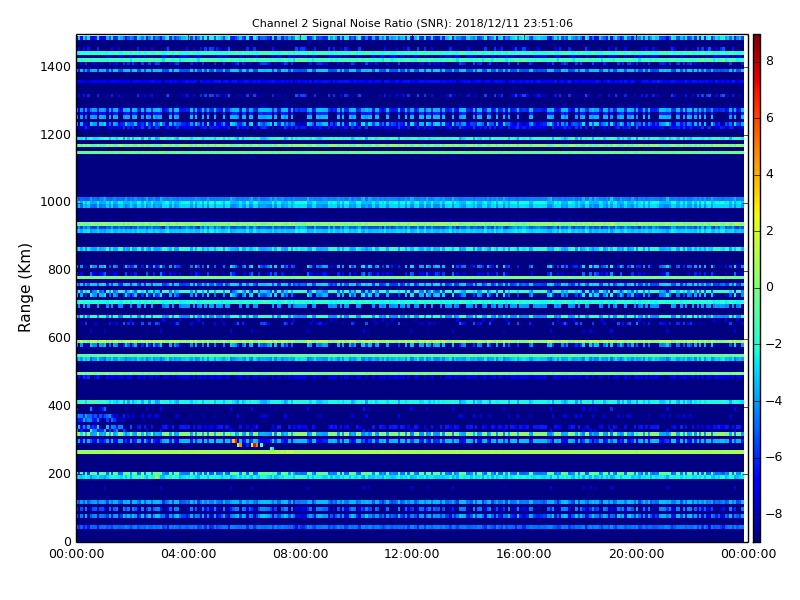Click the 04:00:00 time axis label
This screenshot has height=600, width=800.
189,554
